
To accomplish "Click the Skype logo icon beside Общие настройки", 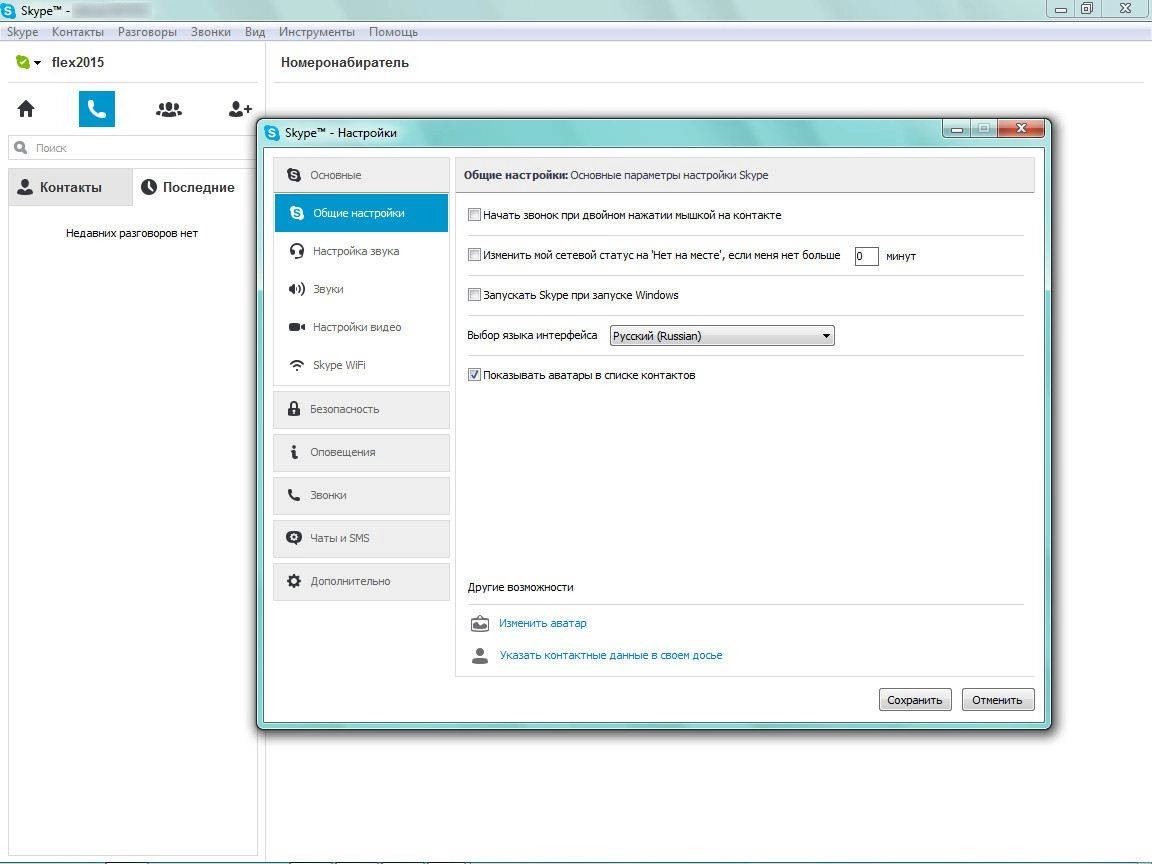I will [297, 213].
